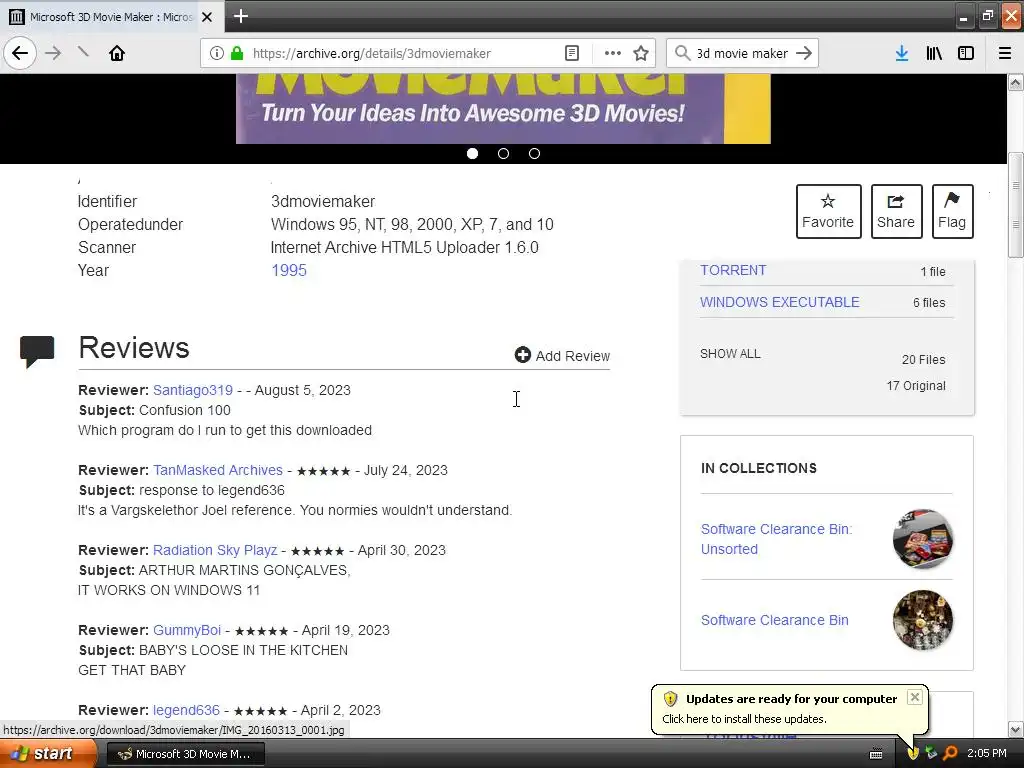Open the Firefox home page

point(117,53)
